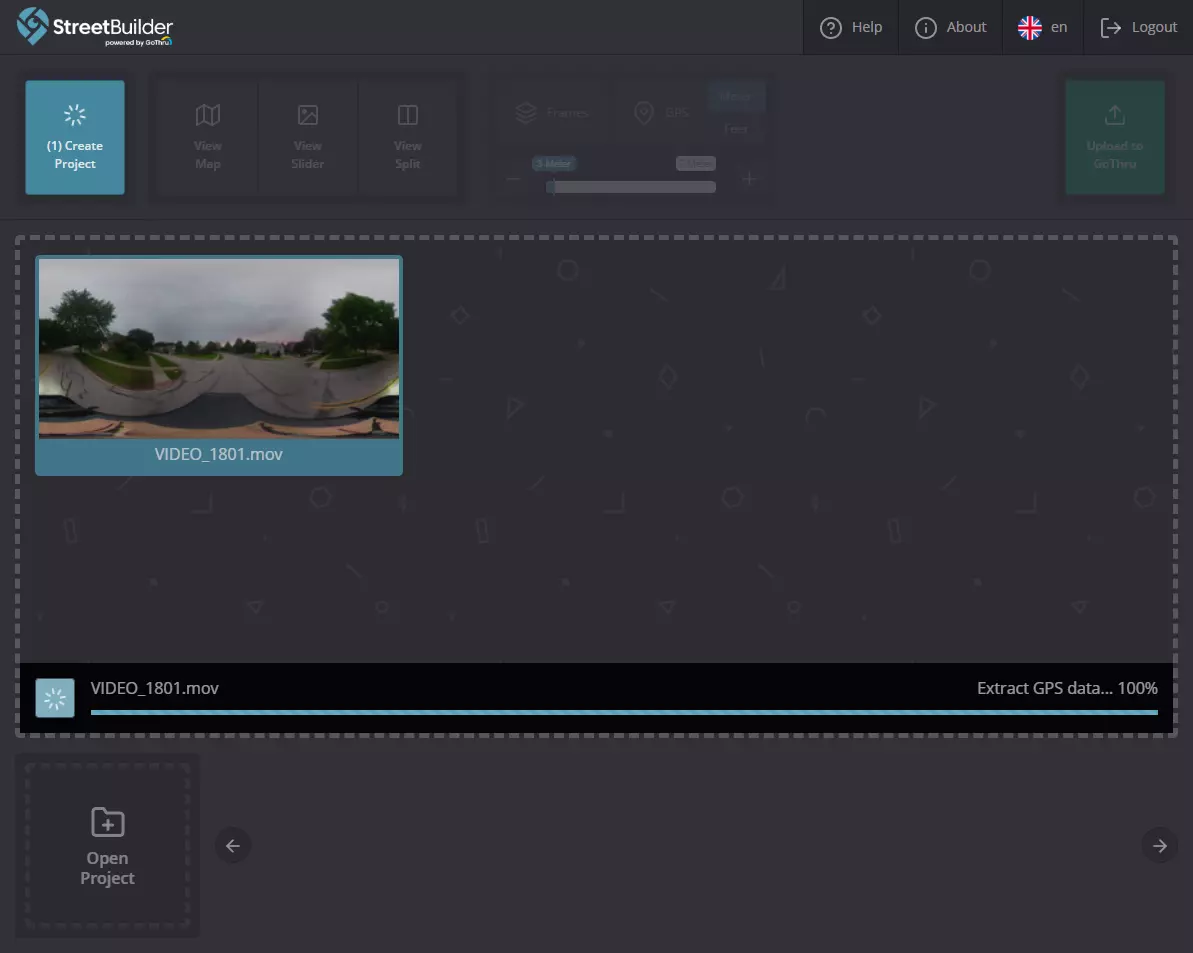Screen dimensions: 1193x953
Task: Decrease frame interval with the minus icon
Action: pos(513,179)
